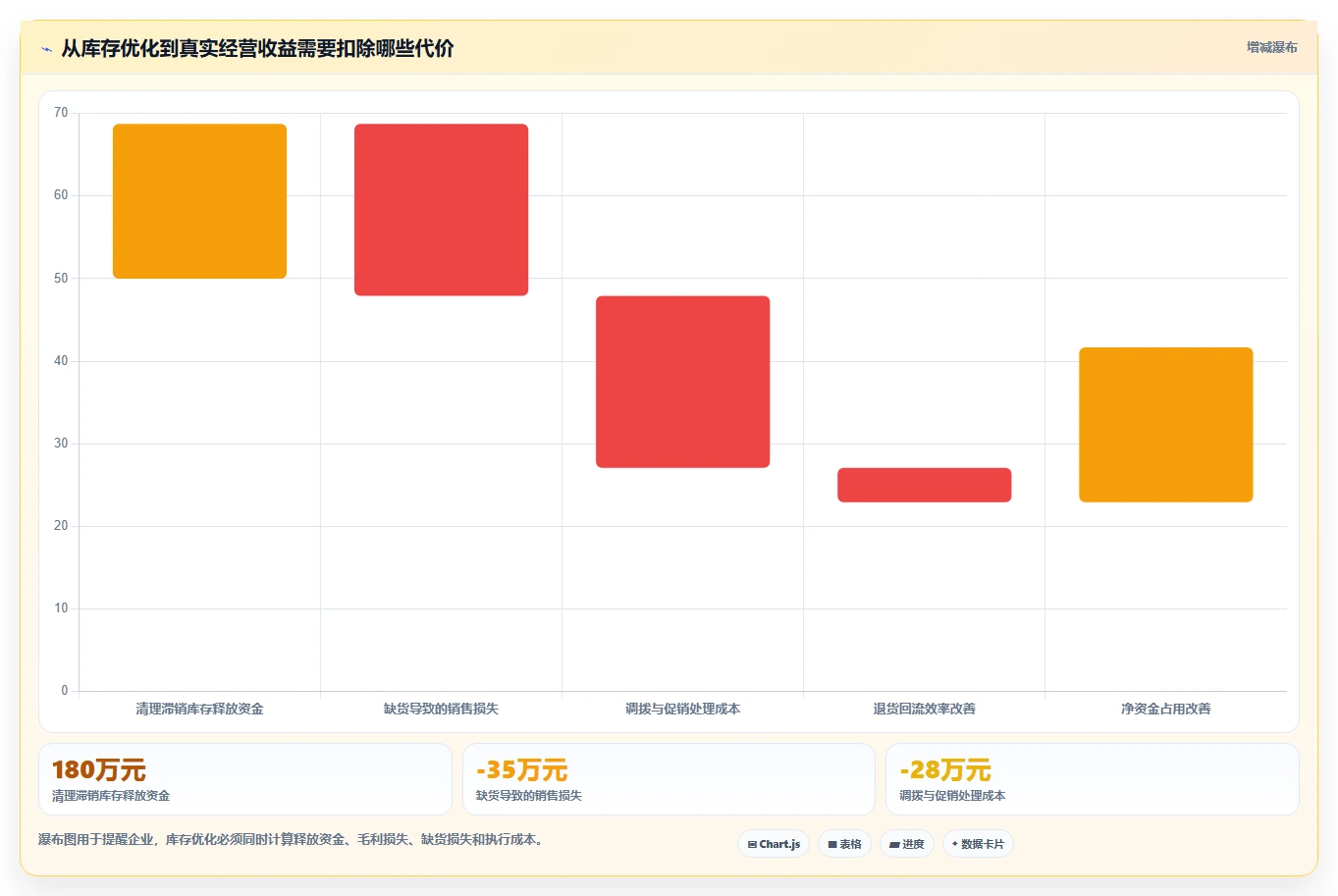Click the x-axis label 退货回流效率改善
Viewport: 1338px width, 896px height.
[x=924, y=709]
